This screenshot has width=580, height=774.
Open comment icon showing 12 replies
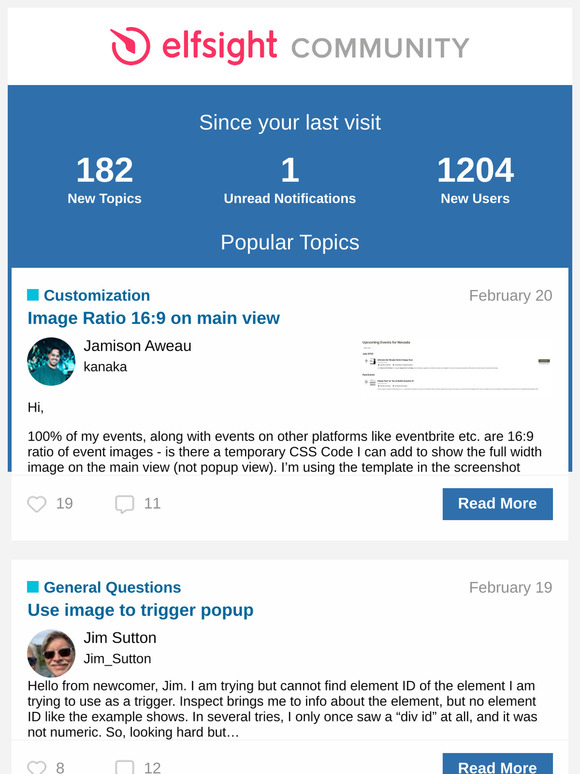click(x=124, y=767)
